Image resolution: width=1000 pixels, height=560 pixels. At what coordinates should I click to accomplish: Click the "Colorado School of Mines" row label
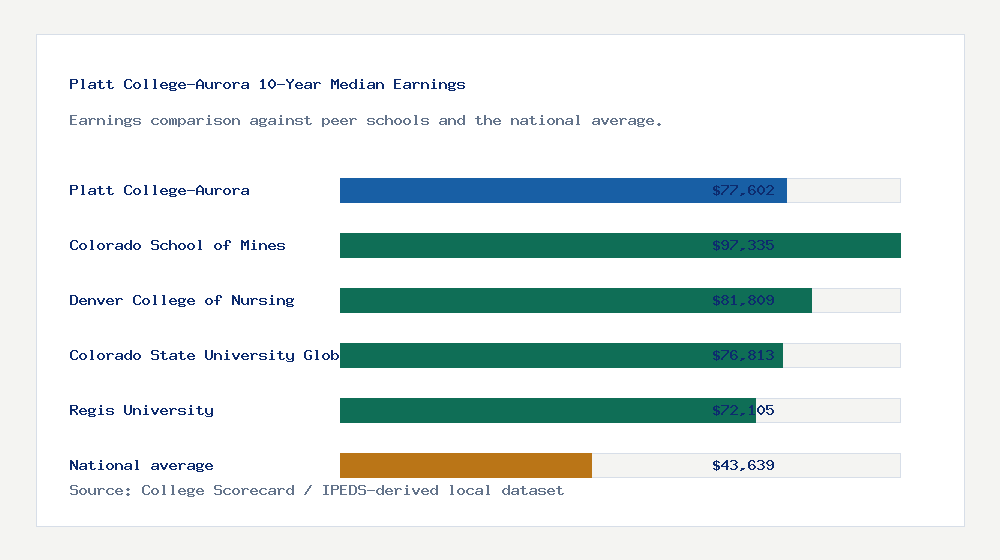[x=177, y=245]
